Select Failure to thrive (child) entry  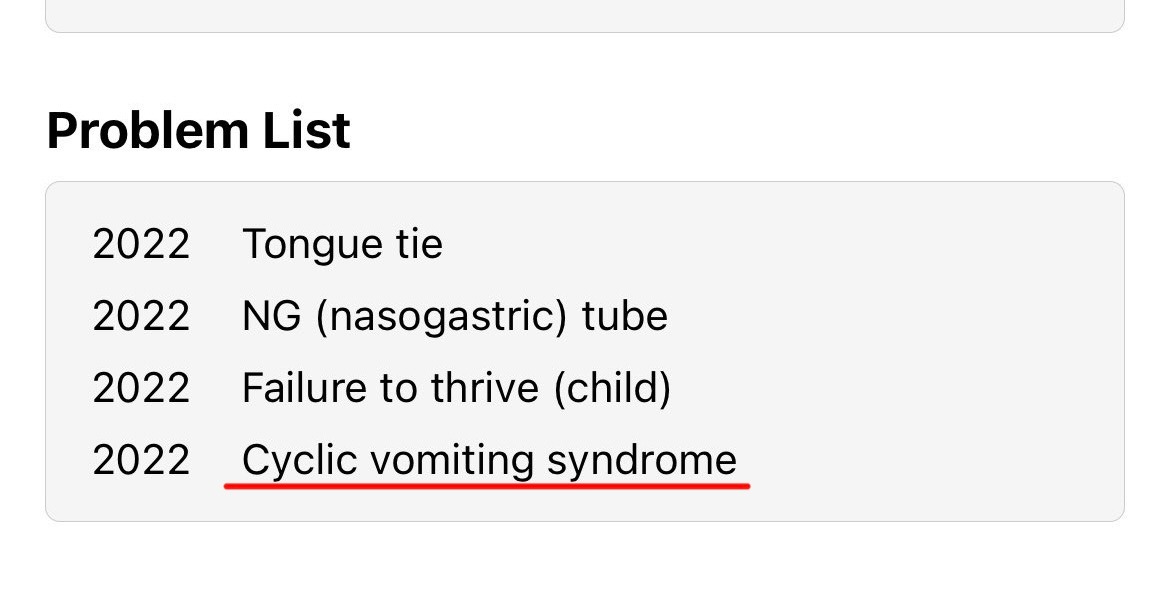(456, 388)
